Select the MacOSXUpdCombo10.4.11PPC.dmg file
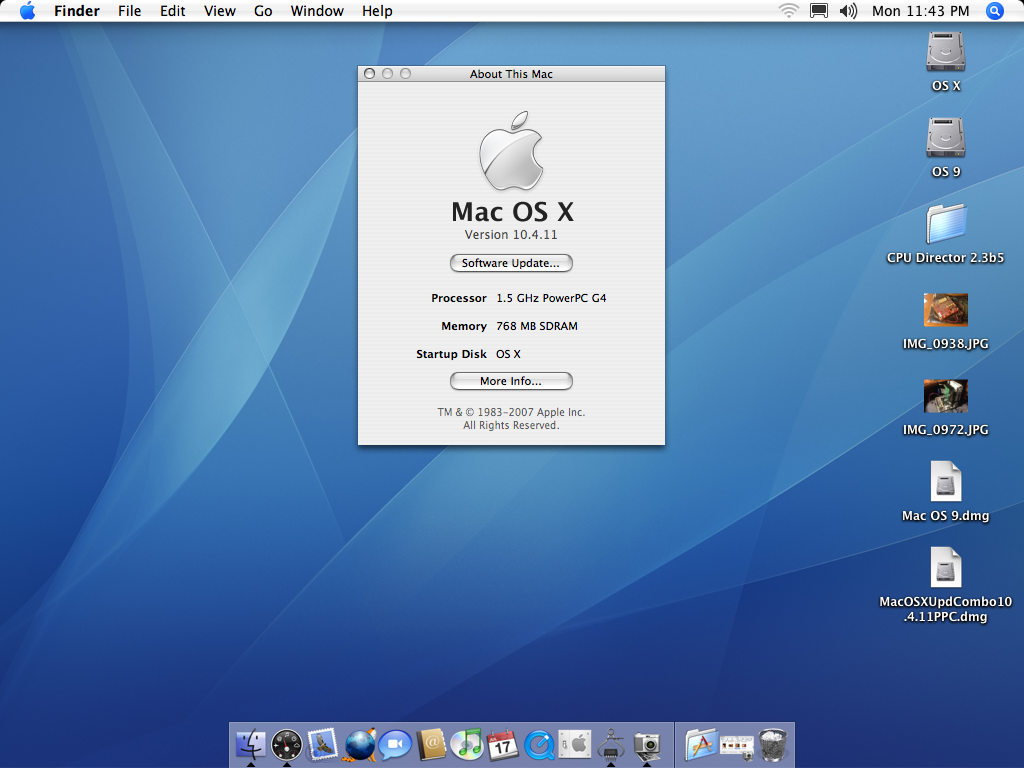 pos(946,568)
